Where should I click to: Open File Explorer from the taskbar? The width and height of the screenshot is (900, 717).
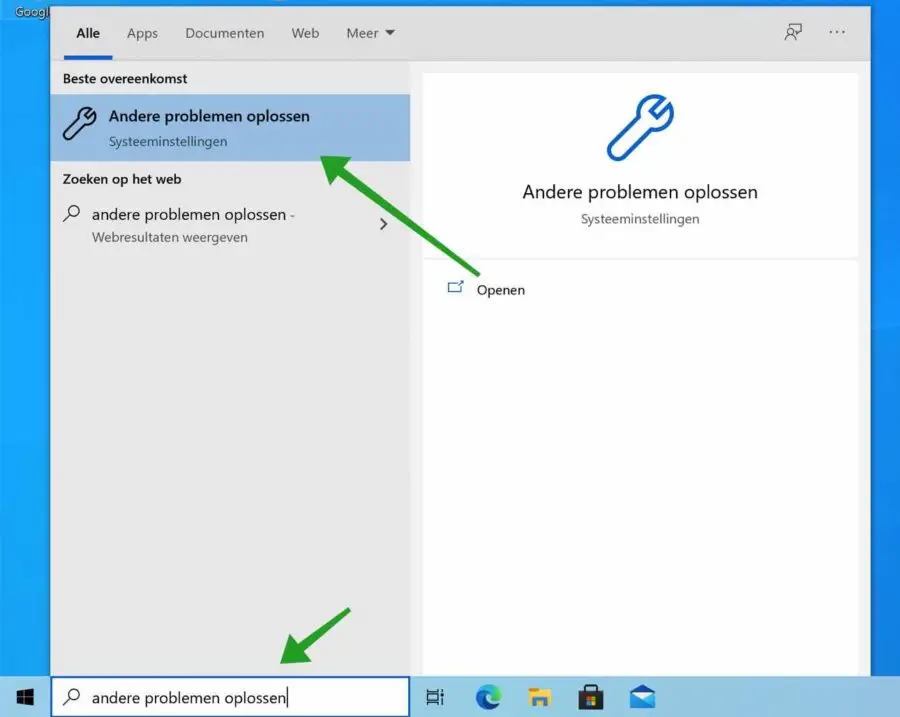click(x=540, y=697)
